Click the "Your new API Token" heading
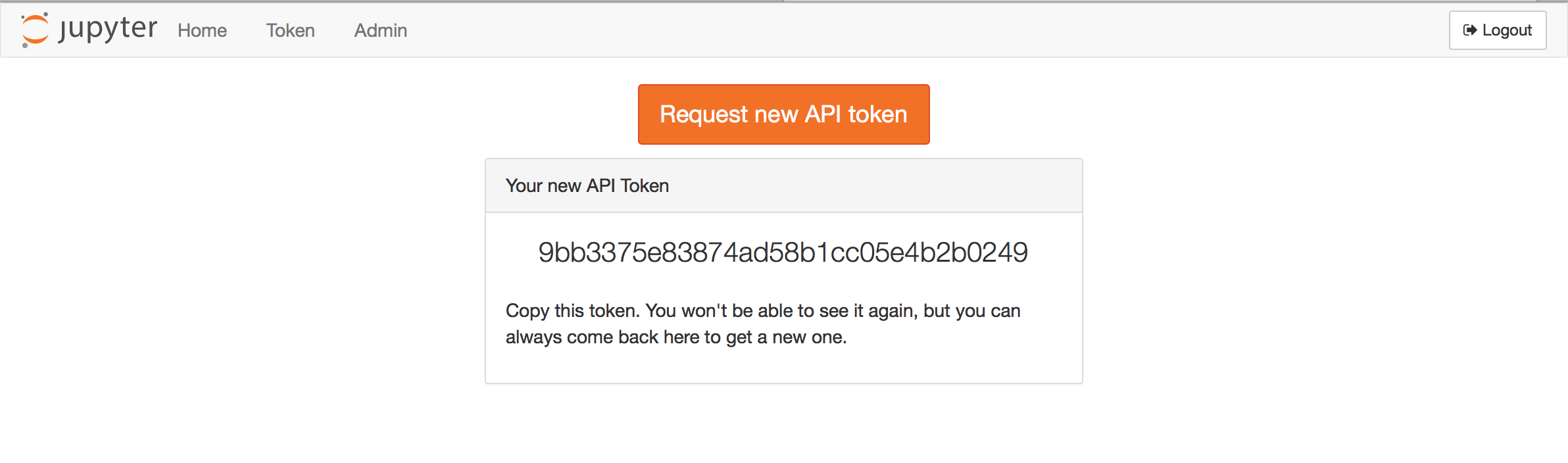The width and height of the screenshot is (1568, 463). click(587, 186)
